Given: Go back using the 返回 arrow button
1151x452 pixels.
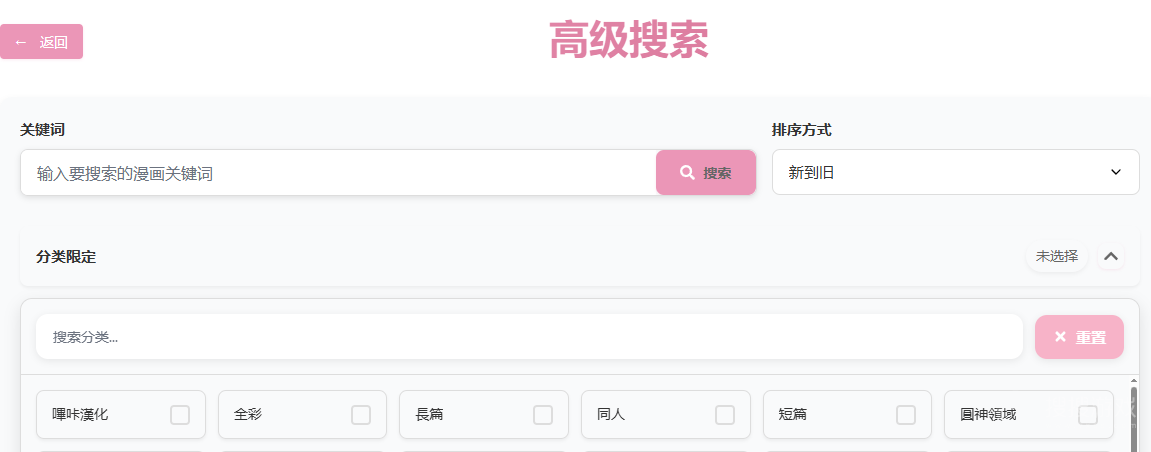Looking at the screenshot, I should 41,42.
